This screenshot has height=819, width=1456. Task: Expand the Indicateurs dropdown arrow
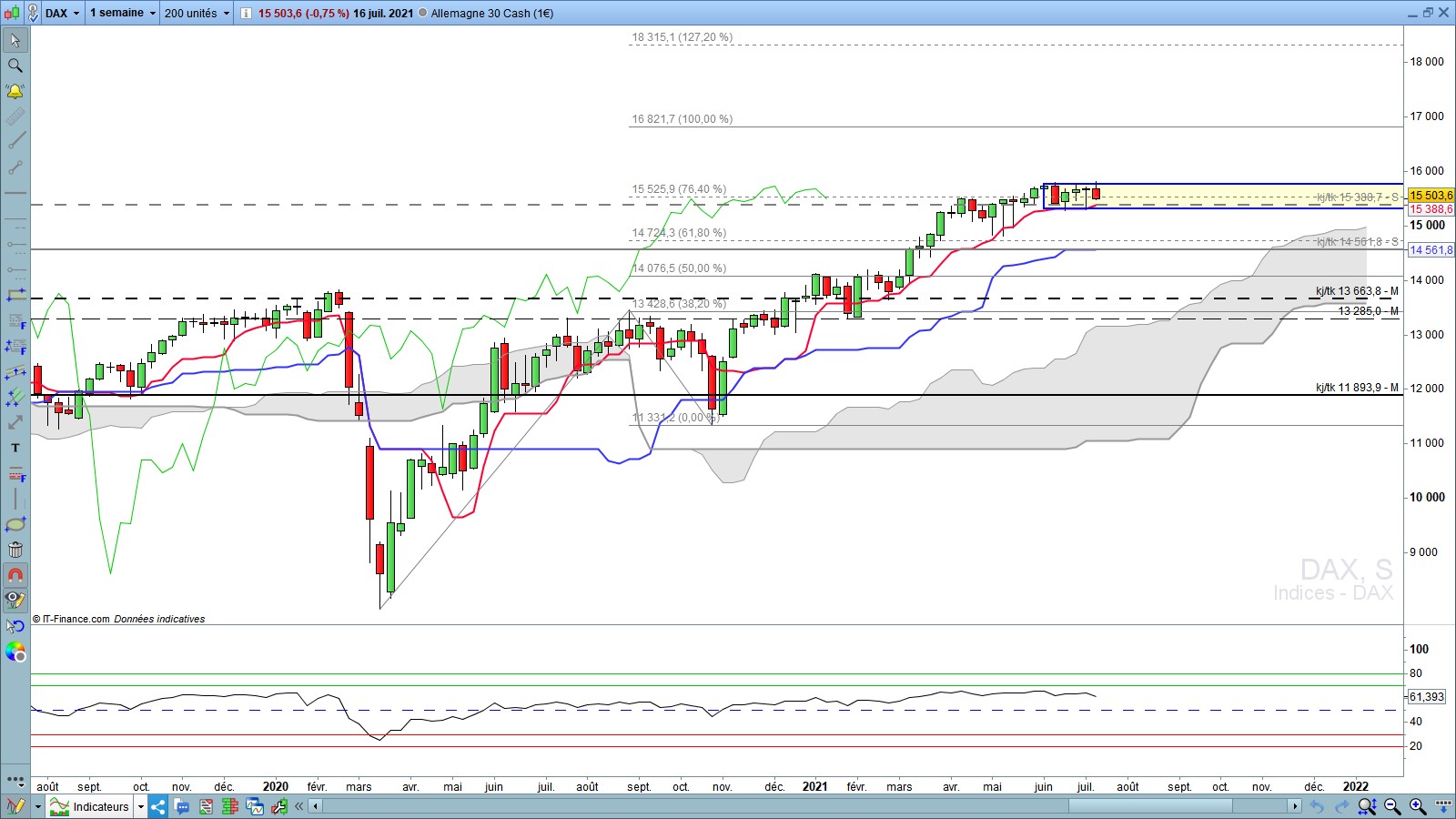click(x=140, y=807)
